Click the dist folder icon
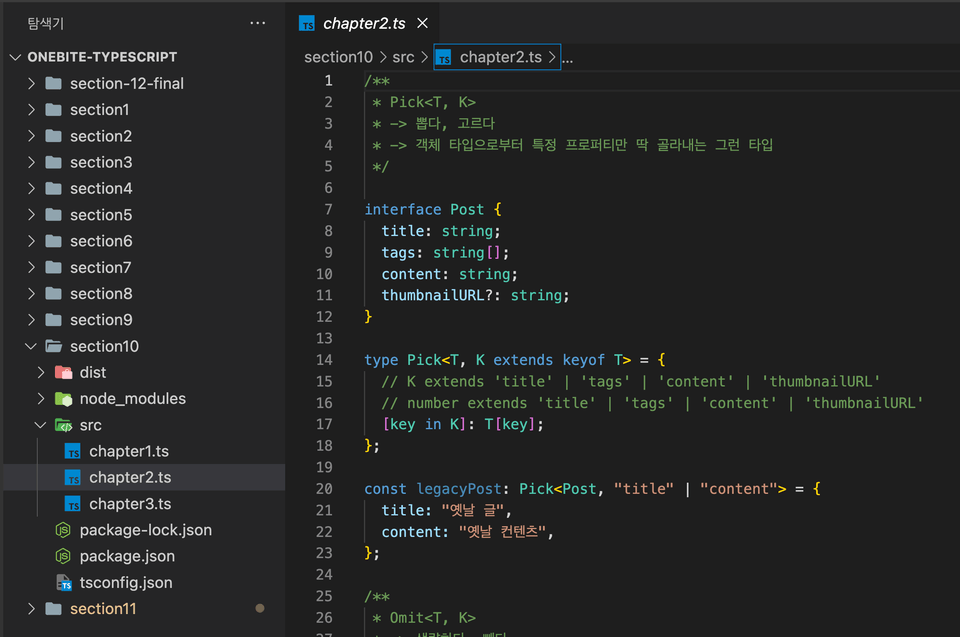 tap(63, 373)
